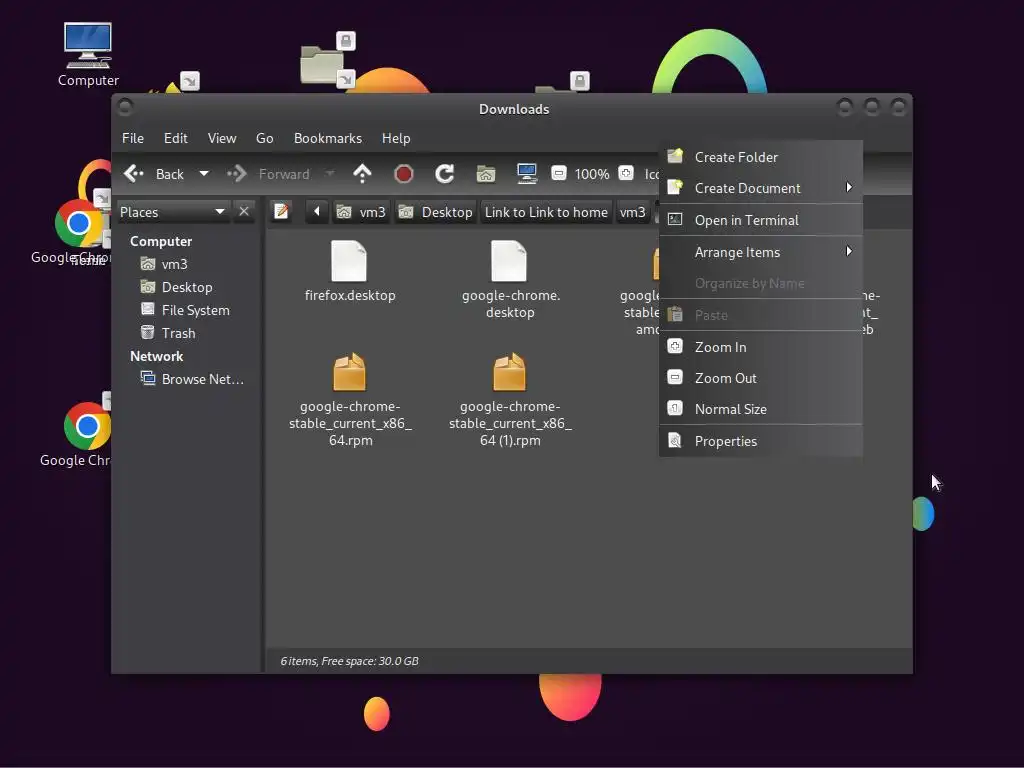
Task: Reload the current folder view
Action: [445, 174]
